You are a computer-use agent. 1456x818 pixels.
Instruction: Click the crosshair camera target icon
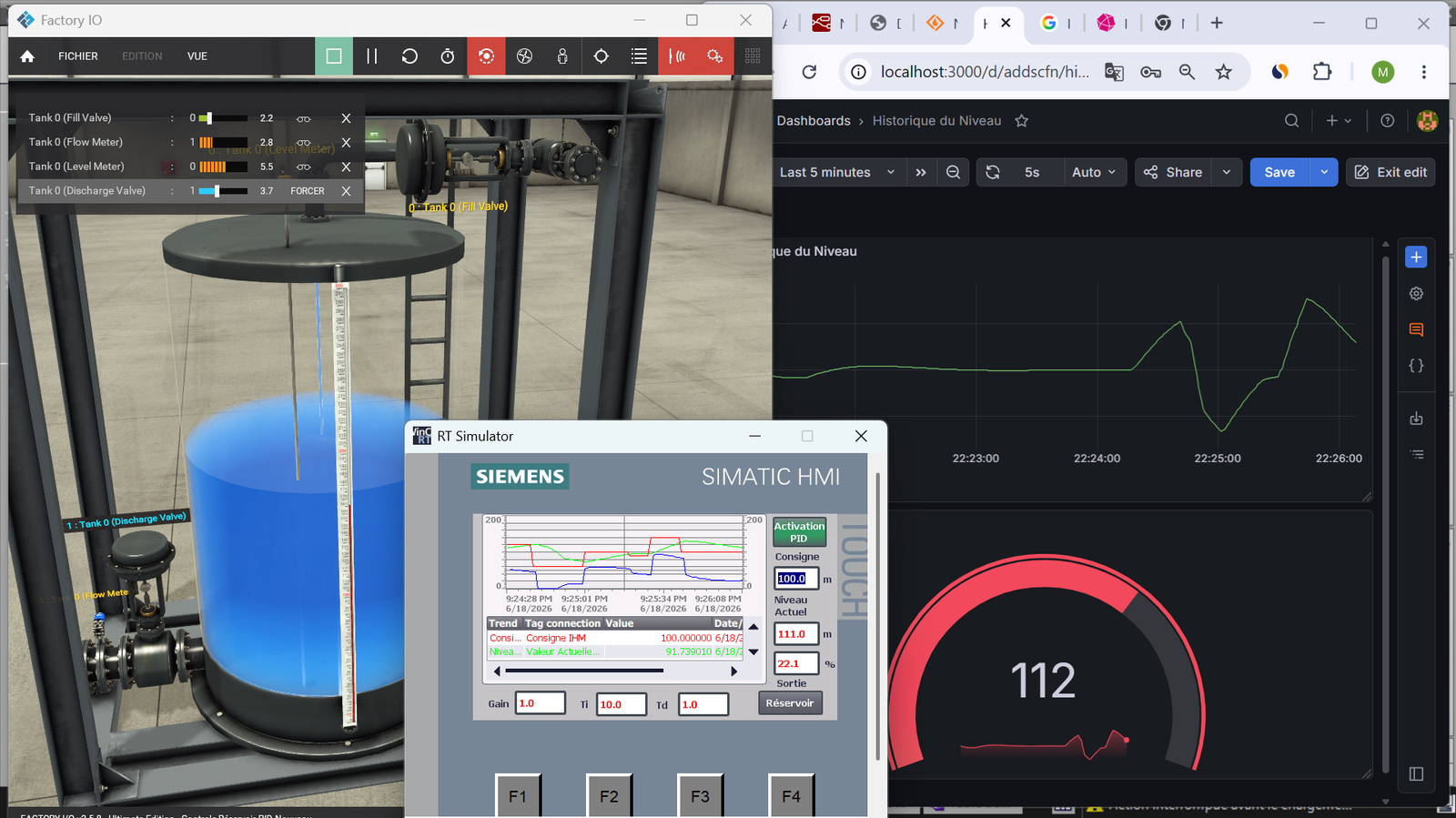[601, 56]
